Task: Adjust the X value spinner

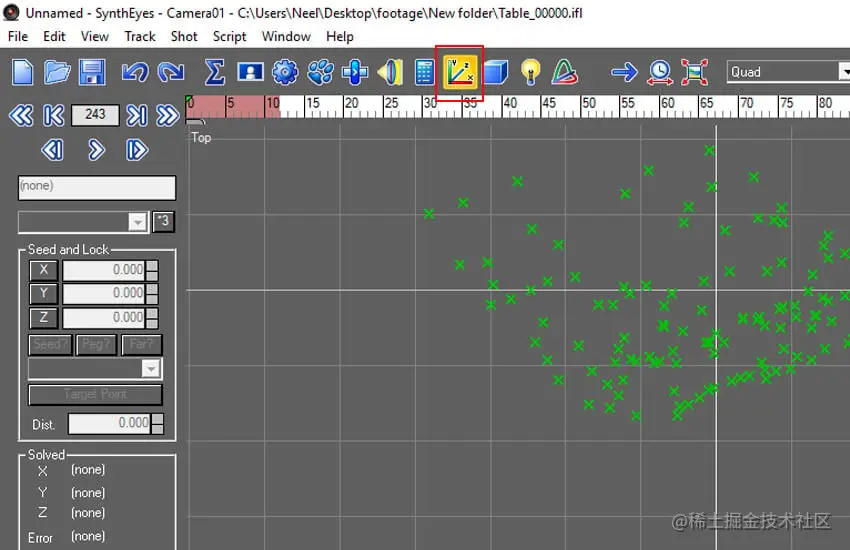Action: tap(152, 270)
